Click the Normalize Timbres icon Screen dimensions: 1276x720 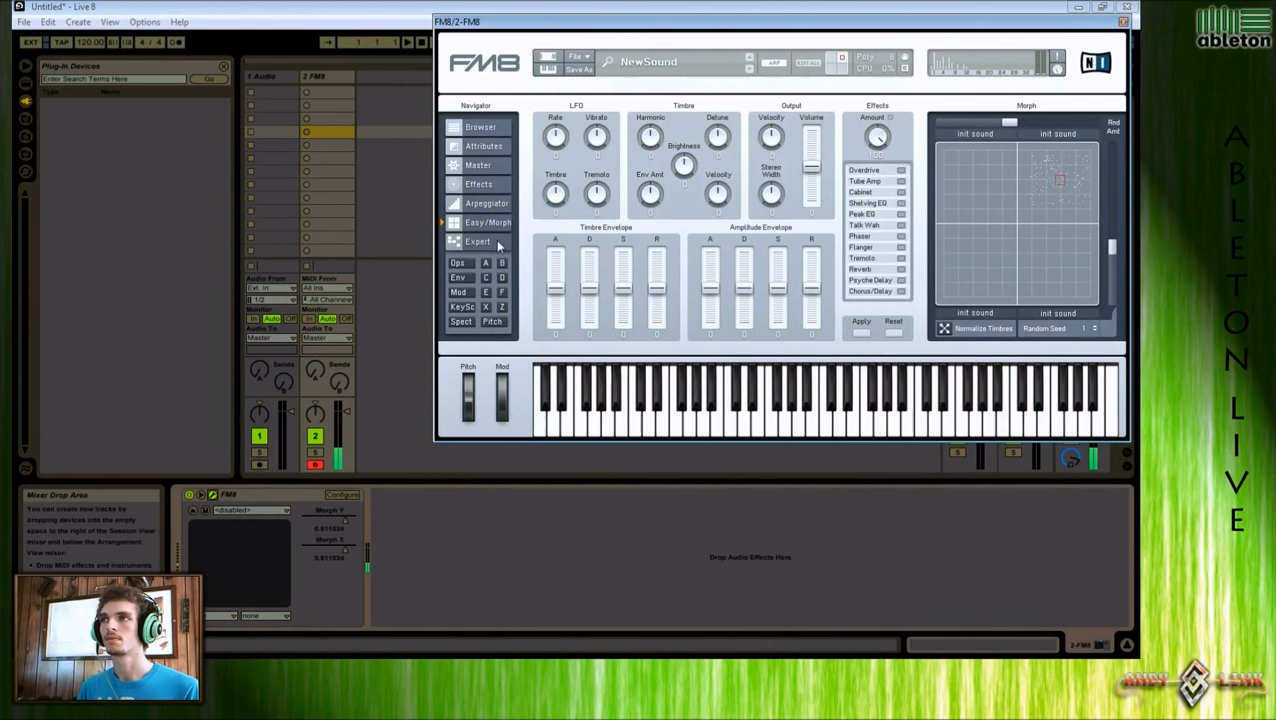944,328
